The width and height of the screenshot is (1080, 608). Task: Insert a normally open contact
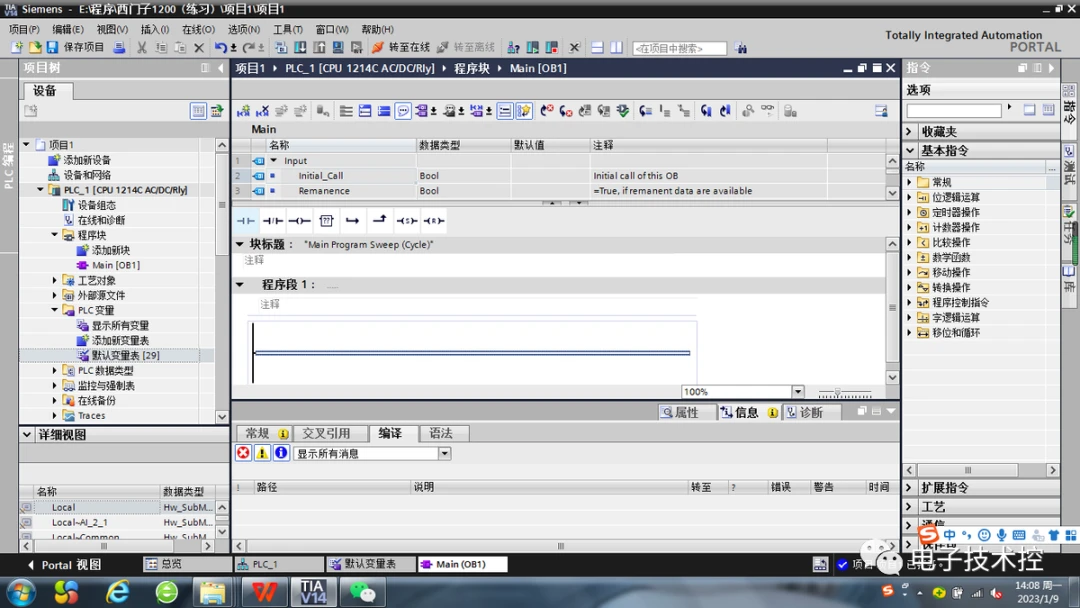pos(246,221)
